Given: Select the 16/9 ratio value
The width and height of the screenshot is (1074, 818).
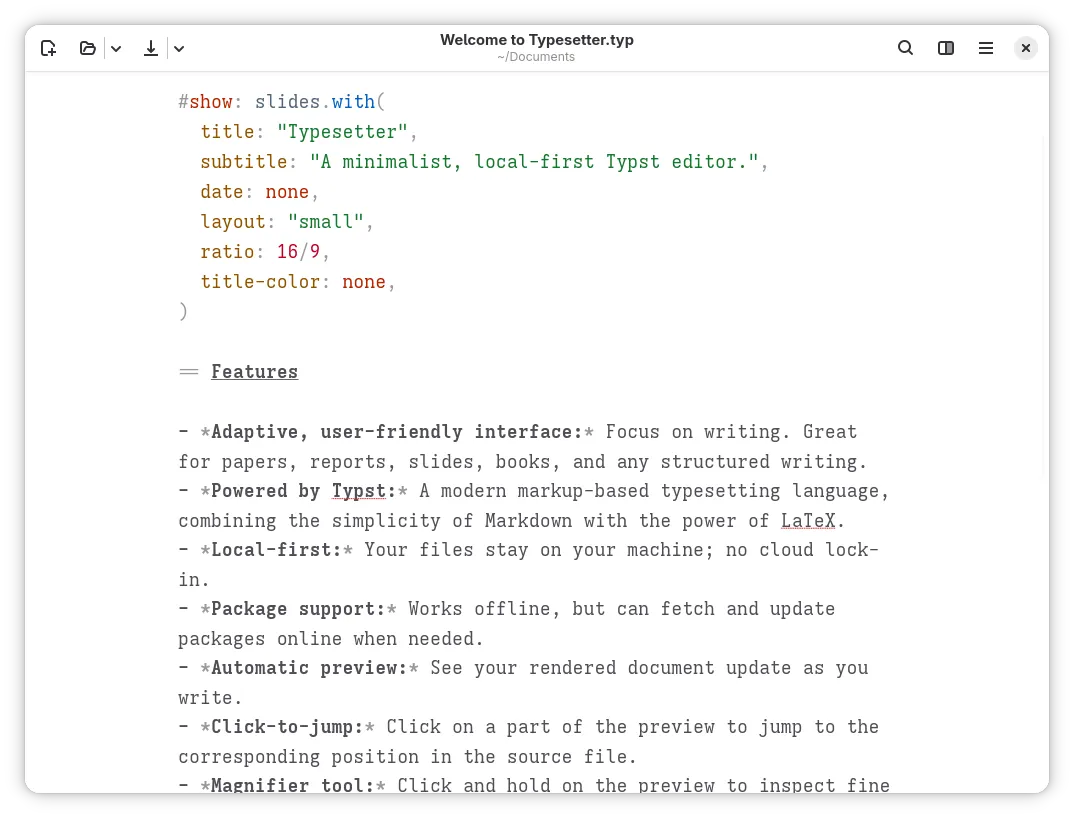Looking at the screenshot, I should [300, 252].
